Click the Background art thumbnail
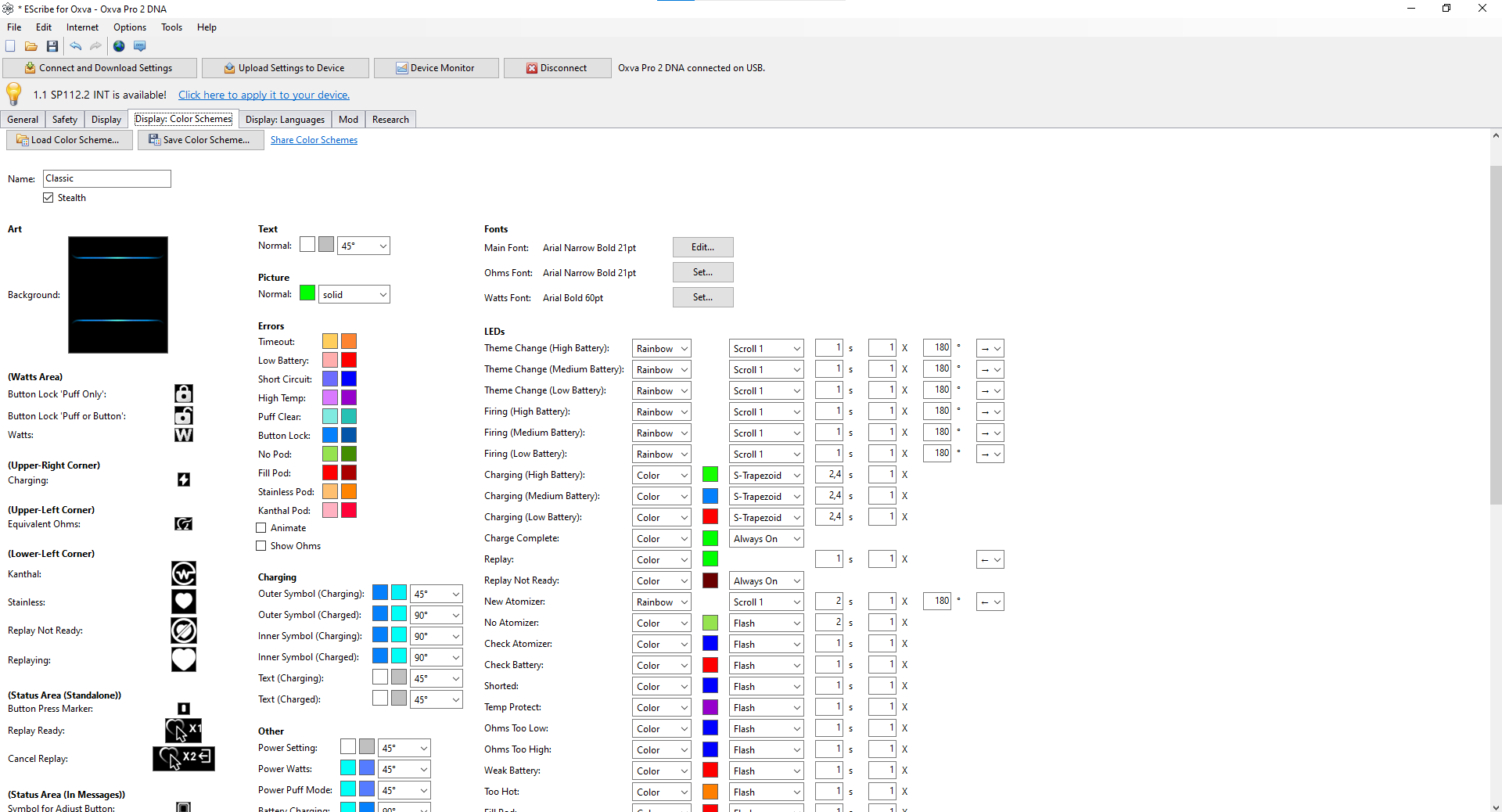Viewport: 1502px width, 812px height. (118, 295)
